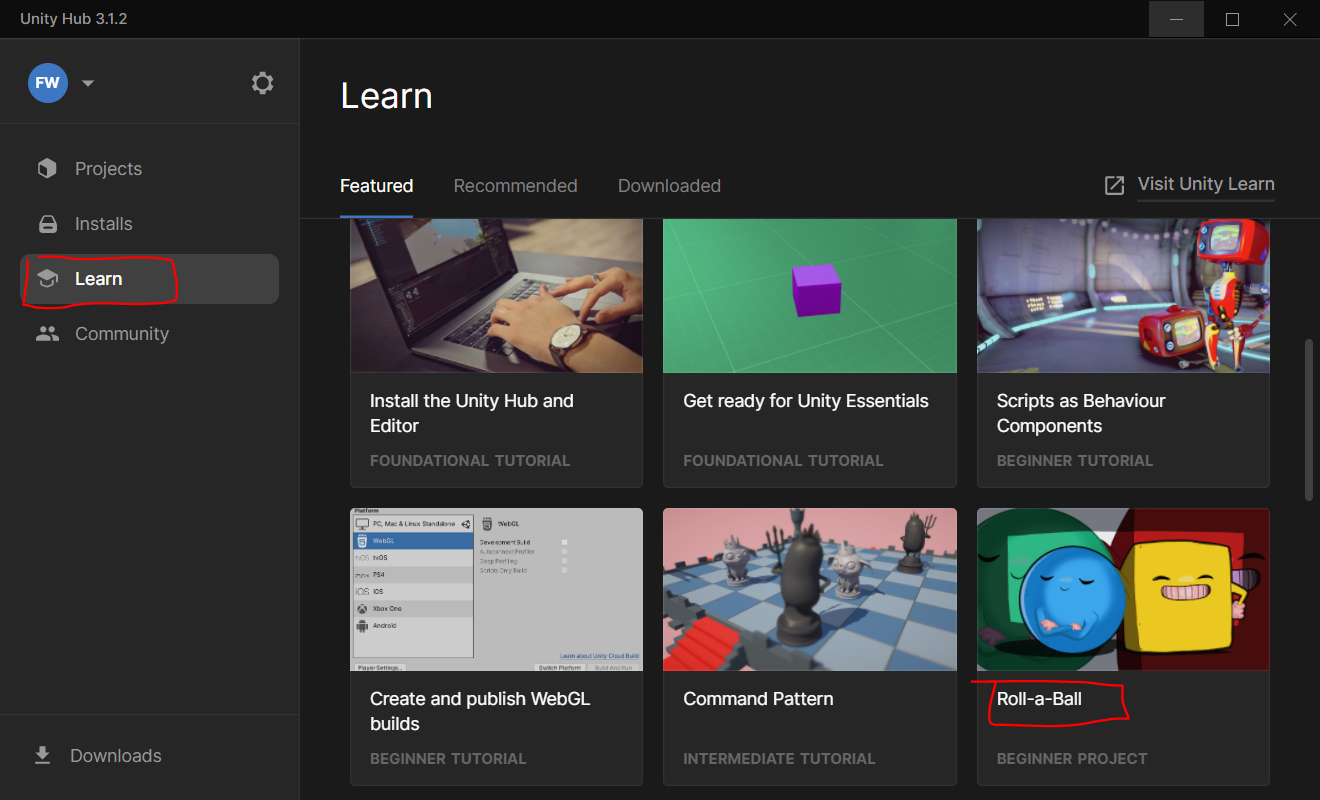The width and height of the screenshot is (1320, 800).
Task: Click the external link icon beside Visit Unity Learn
Action: tap(1114, 185)
